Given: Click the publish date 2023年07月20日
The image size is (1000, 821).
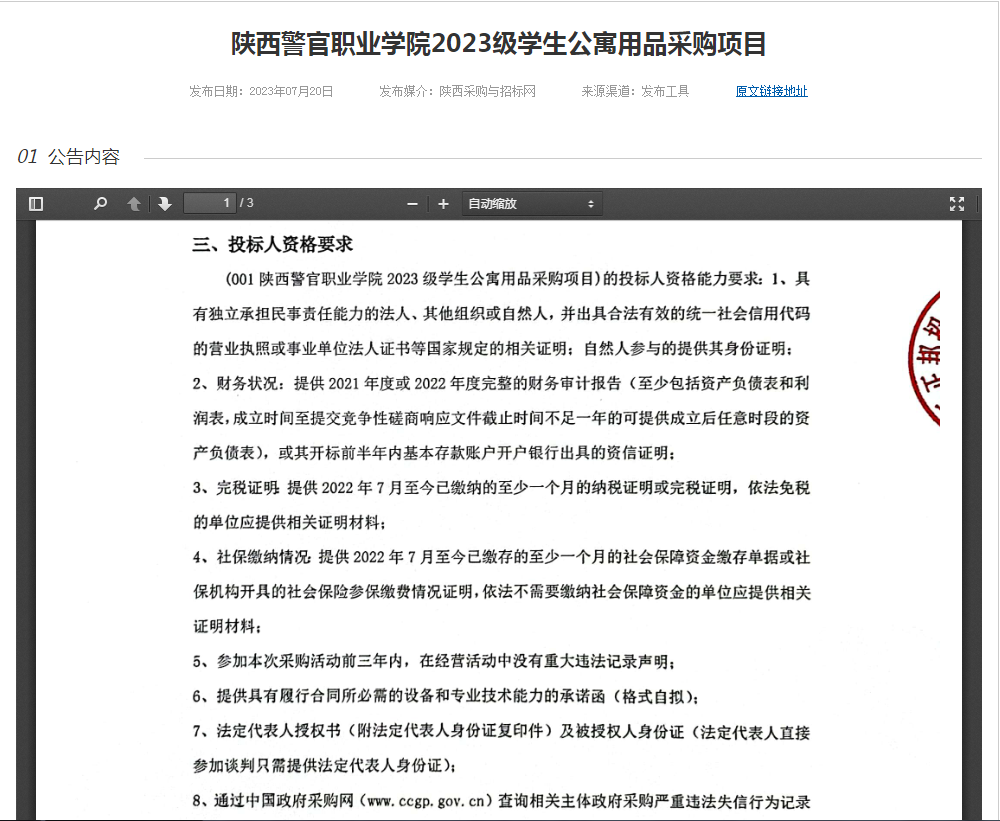Looking at the screenshot, I should [x=291, y=91].
